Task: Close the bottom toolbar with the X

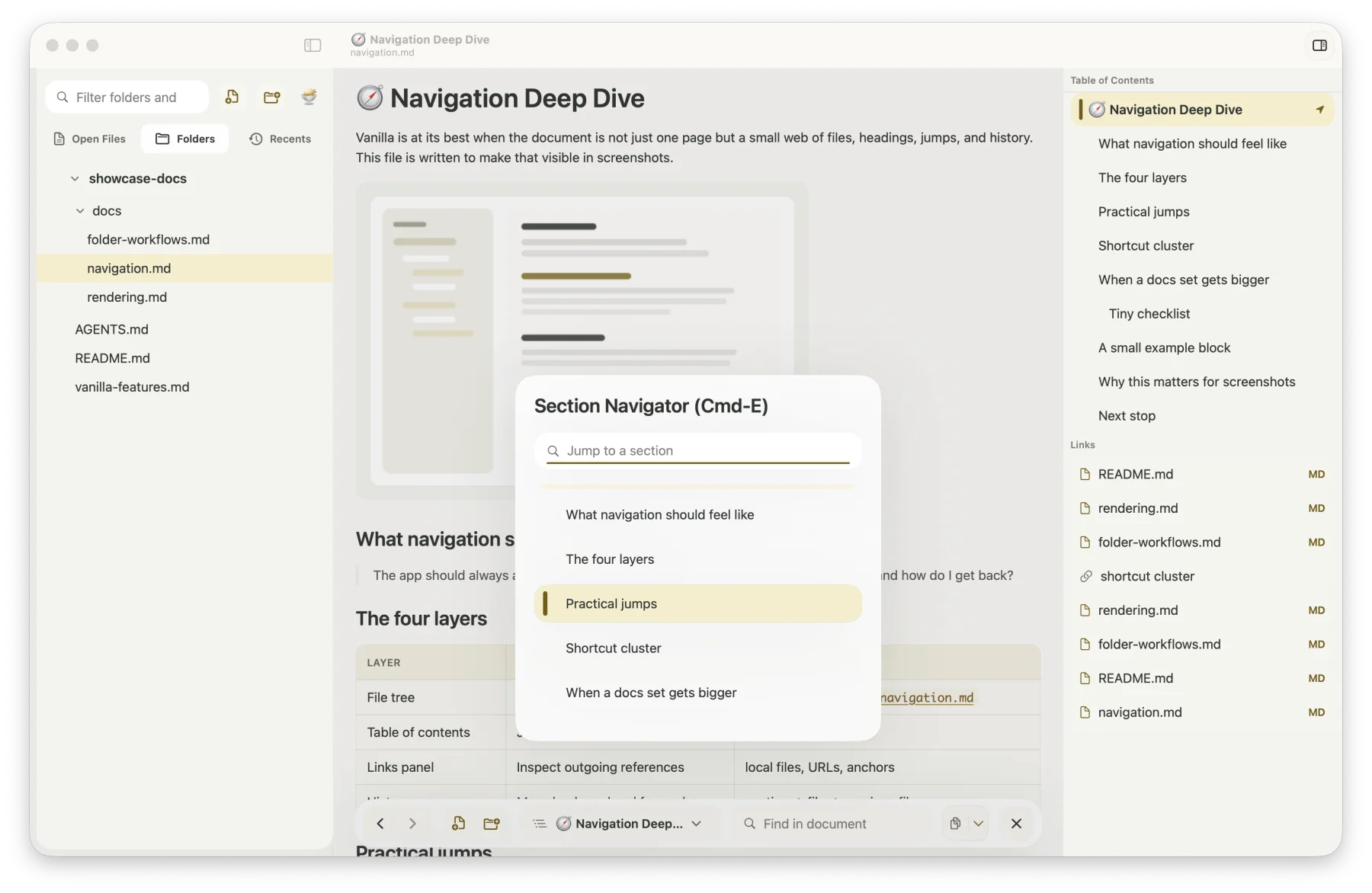Action: (x=1016, y=824)
